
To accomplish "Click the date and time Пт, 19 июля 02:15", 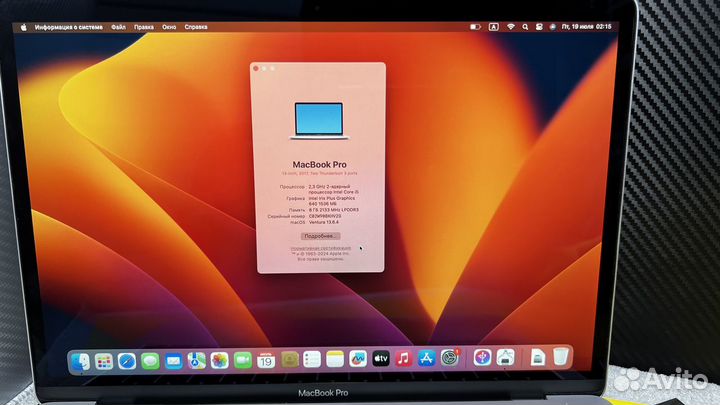I will (586, 27).
